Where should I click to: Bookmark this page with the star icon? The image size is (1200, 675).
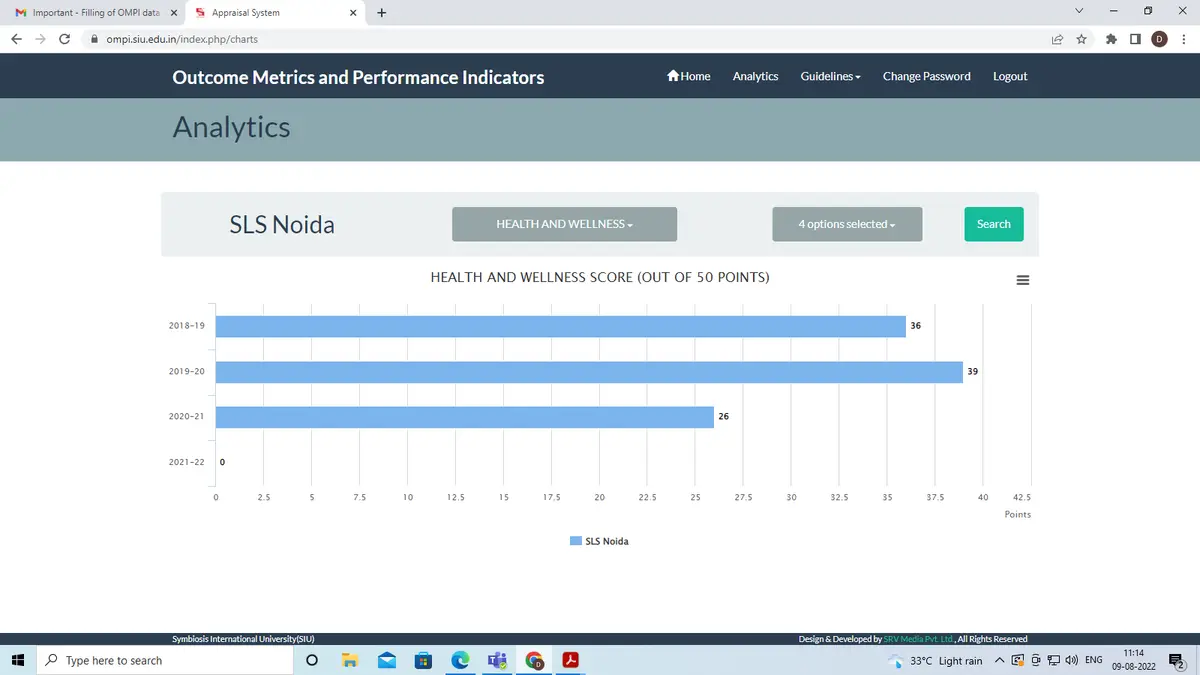(1081, 39)
